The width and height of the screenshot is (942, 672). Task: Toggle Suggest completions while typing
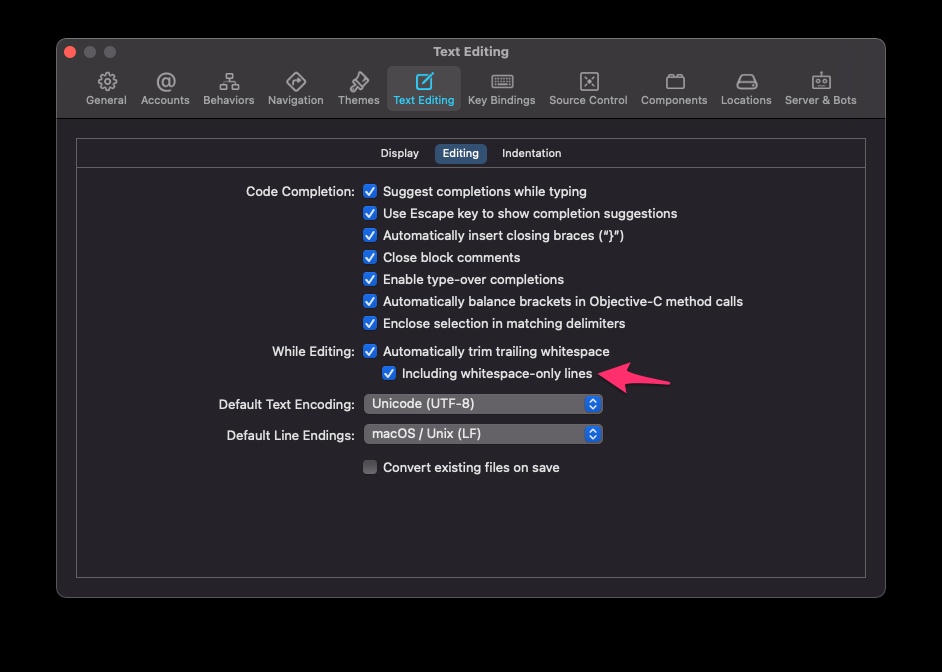pyautogui.click(x=370, y=192)
